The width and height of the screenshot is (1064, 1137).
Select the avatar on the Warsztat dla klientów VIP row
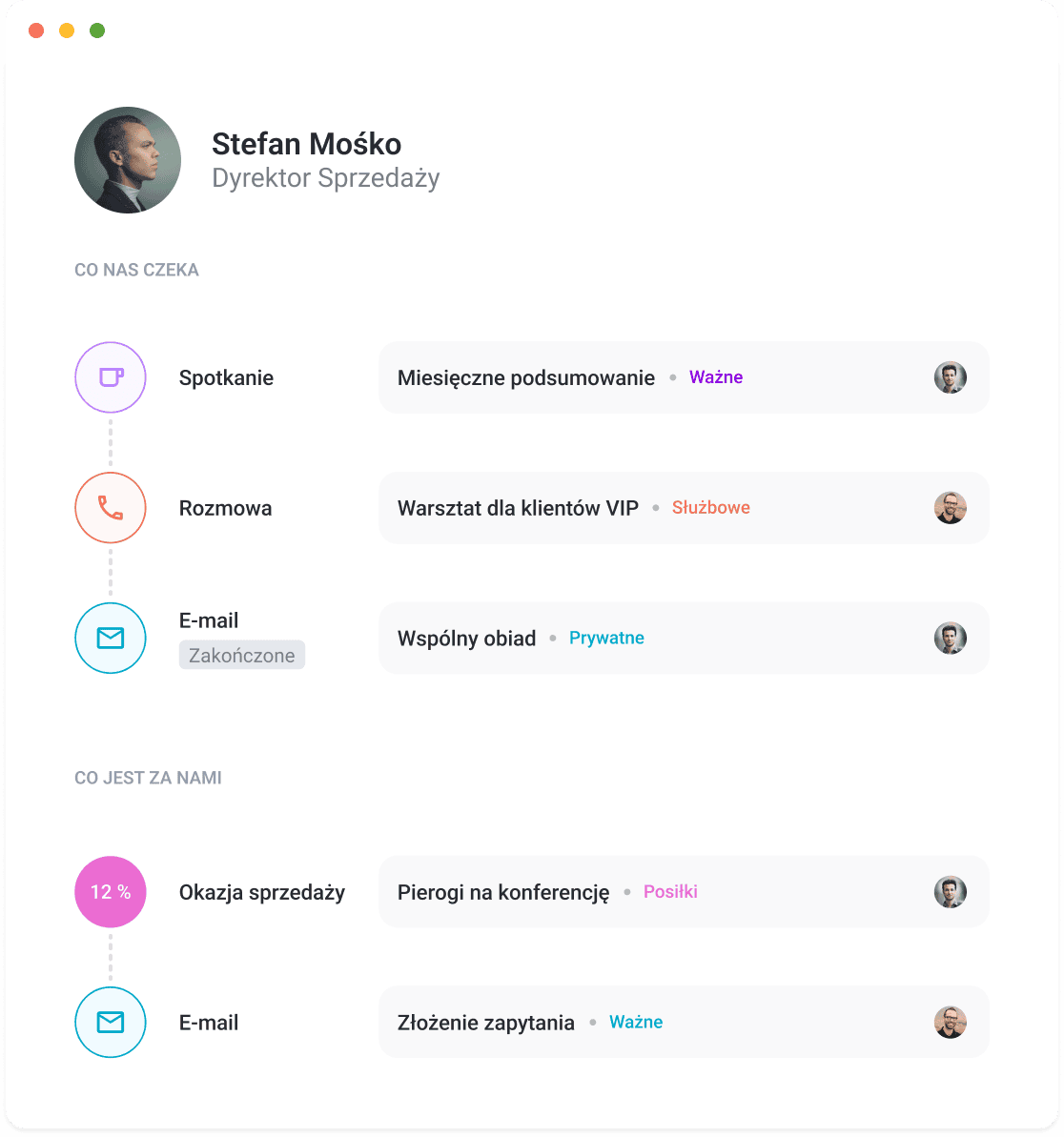(x=950, y=507)
